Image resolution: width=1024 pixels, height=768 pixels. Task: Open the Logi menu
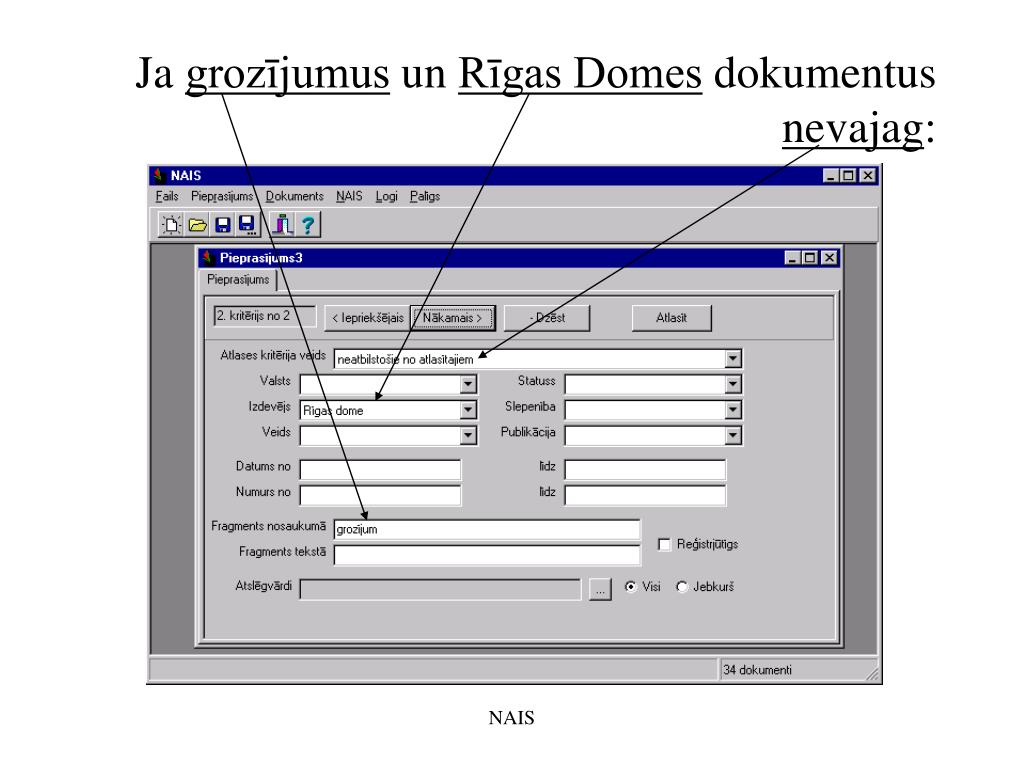point(387,196)
